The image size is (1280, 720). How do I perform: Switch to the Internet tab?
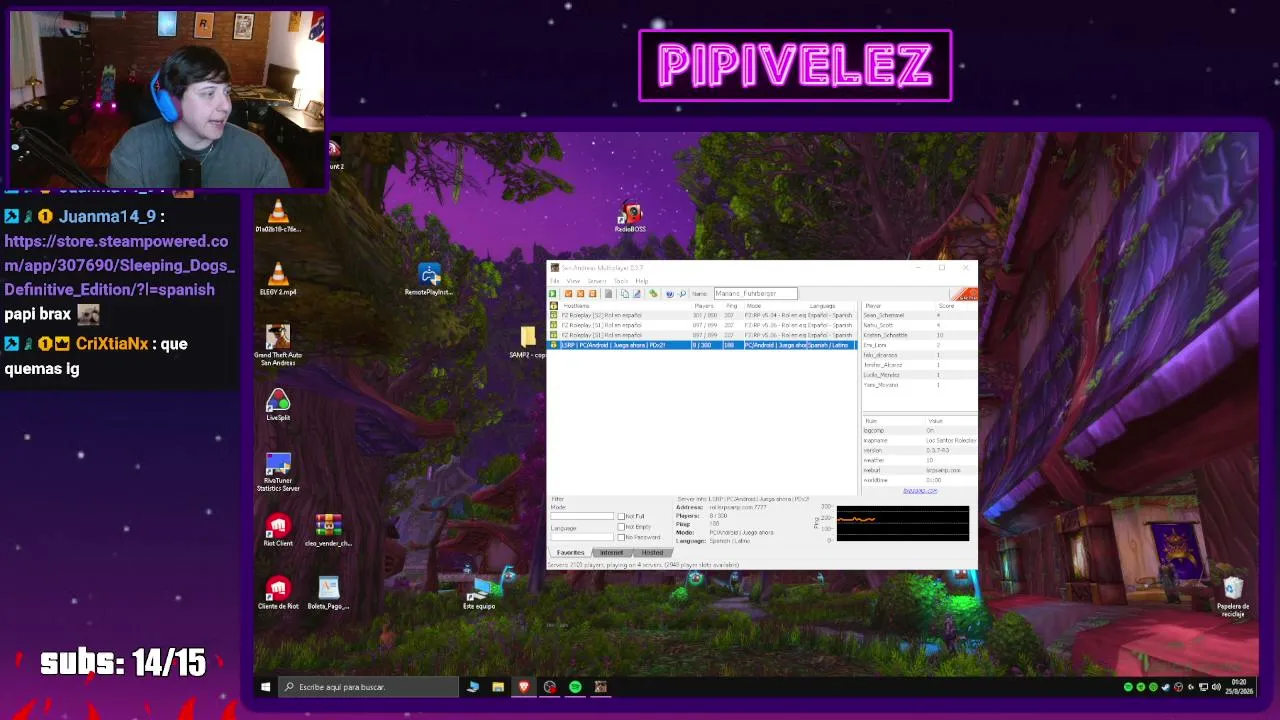tap(612, 553)
